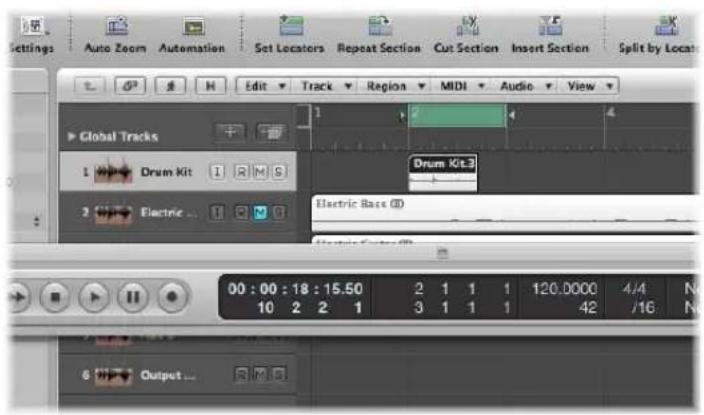Click the Repeat Section icon
704x415 pixels.
[380, 26]
